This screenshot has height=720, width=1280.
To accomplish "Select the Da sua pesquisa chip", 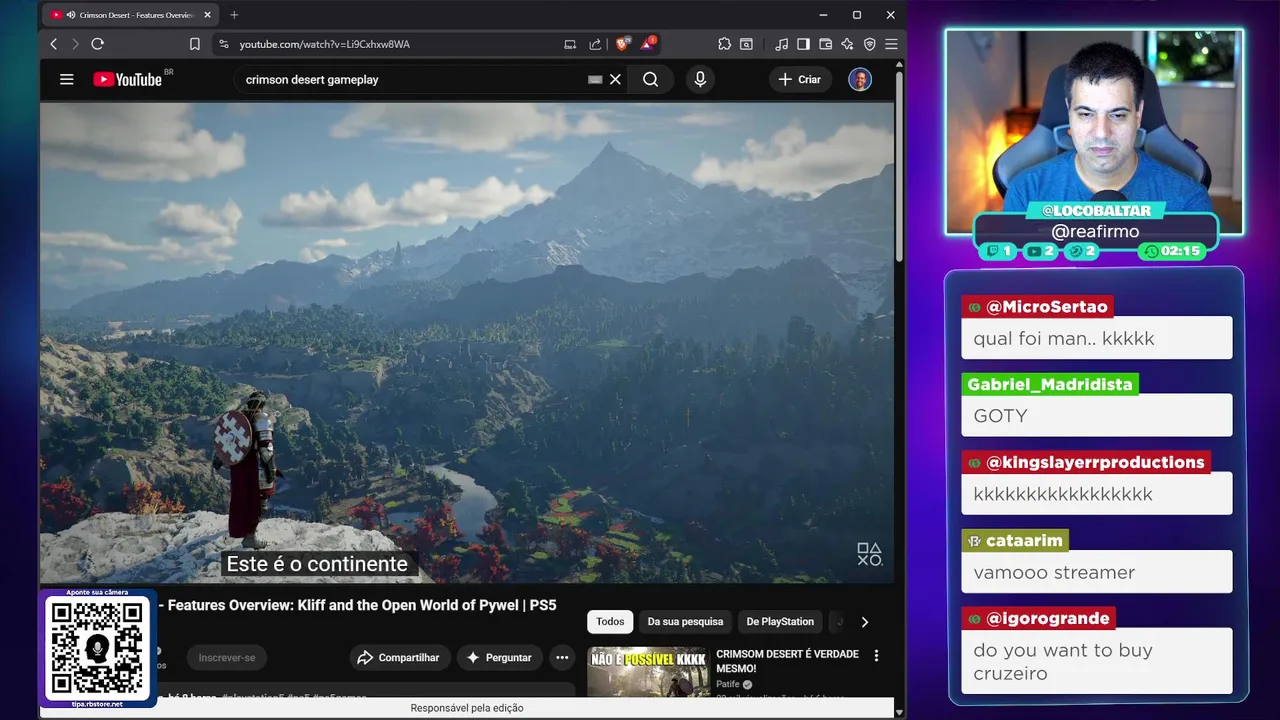I will coord(685,621).
